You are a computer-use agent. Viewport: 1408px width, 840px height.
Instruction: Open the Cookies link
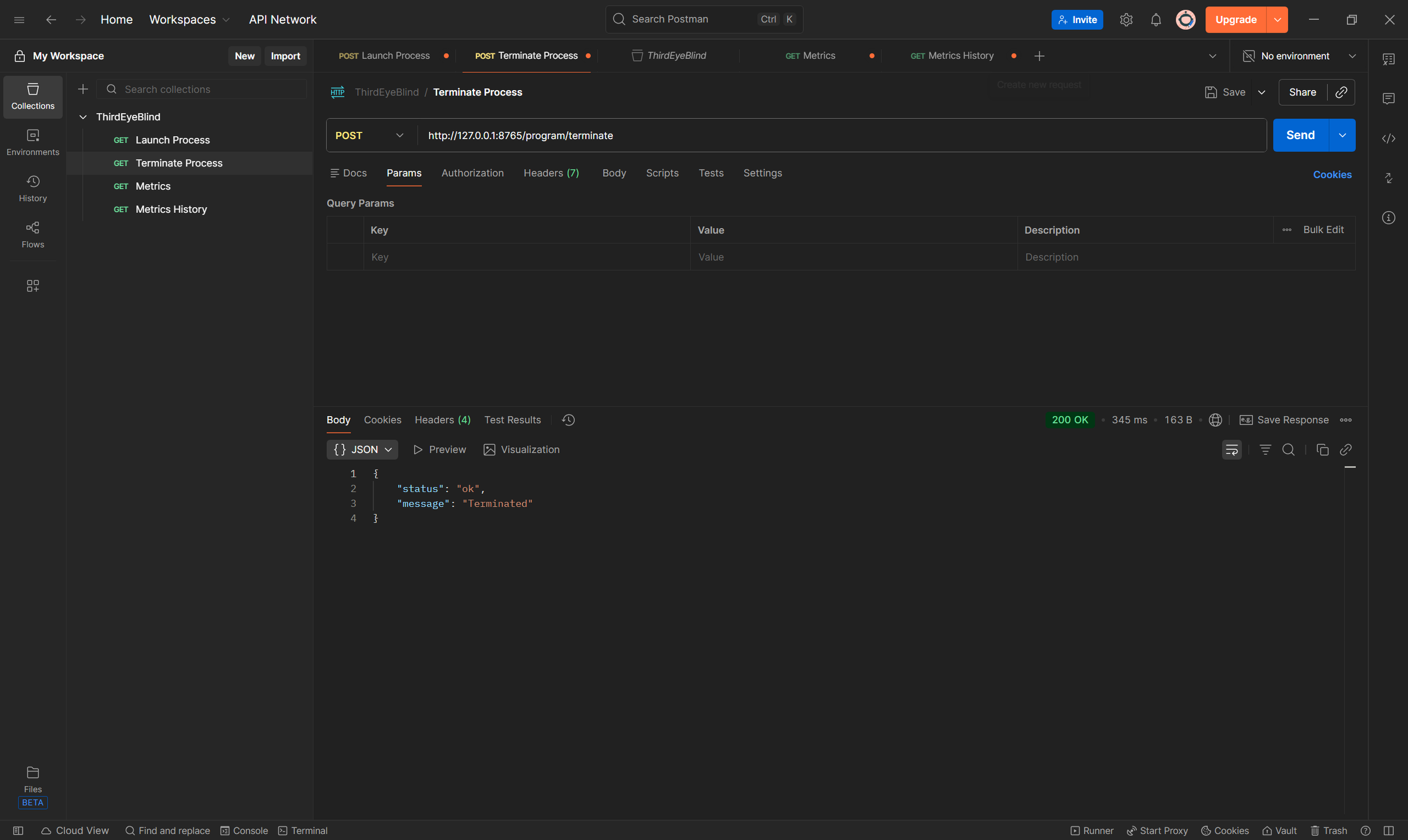click(x=1331, y=175)
